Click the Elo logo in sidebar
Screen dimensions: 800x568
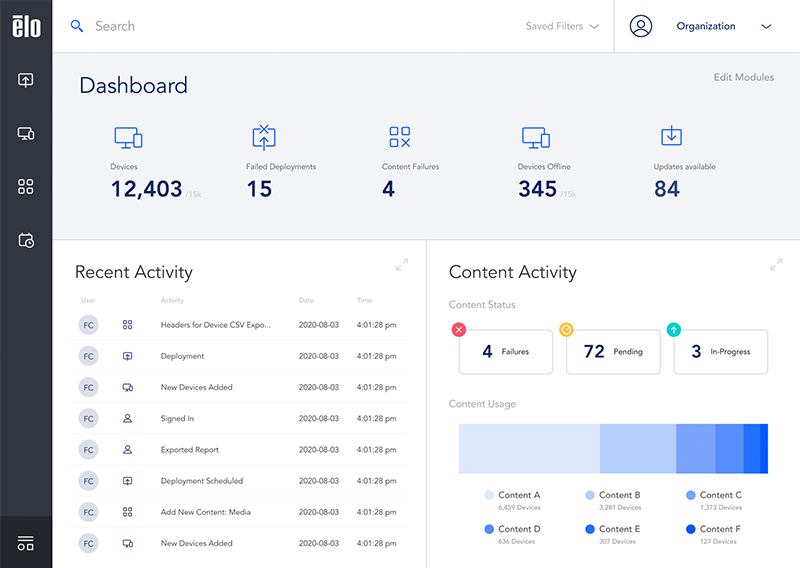[26, 26]
